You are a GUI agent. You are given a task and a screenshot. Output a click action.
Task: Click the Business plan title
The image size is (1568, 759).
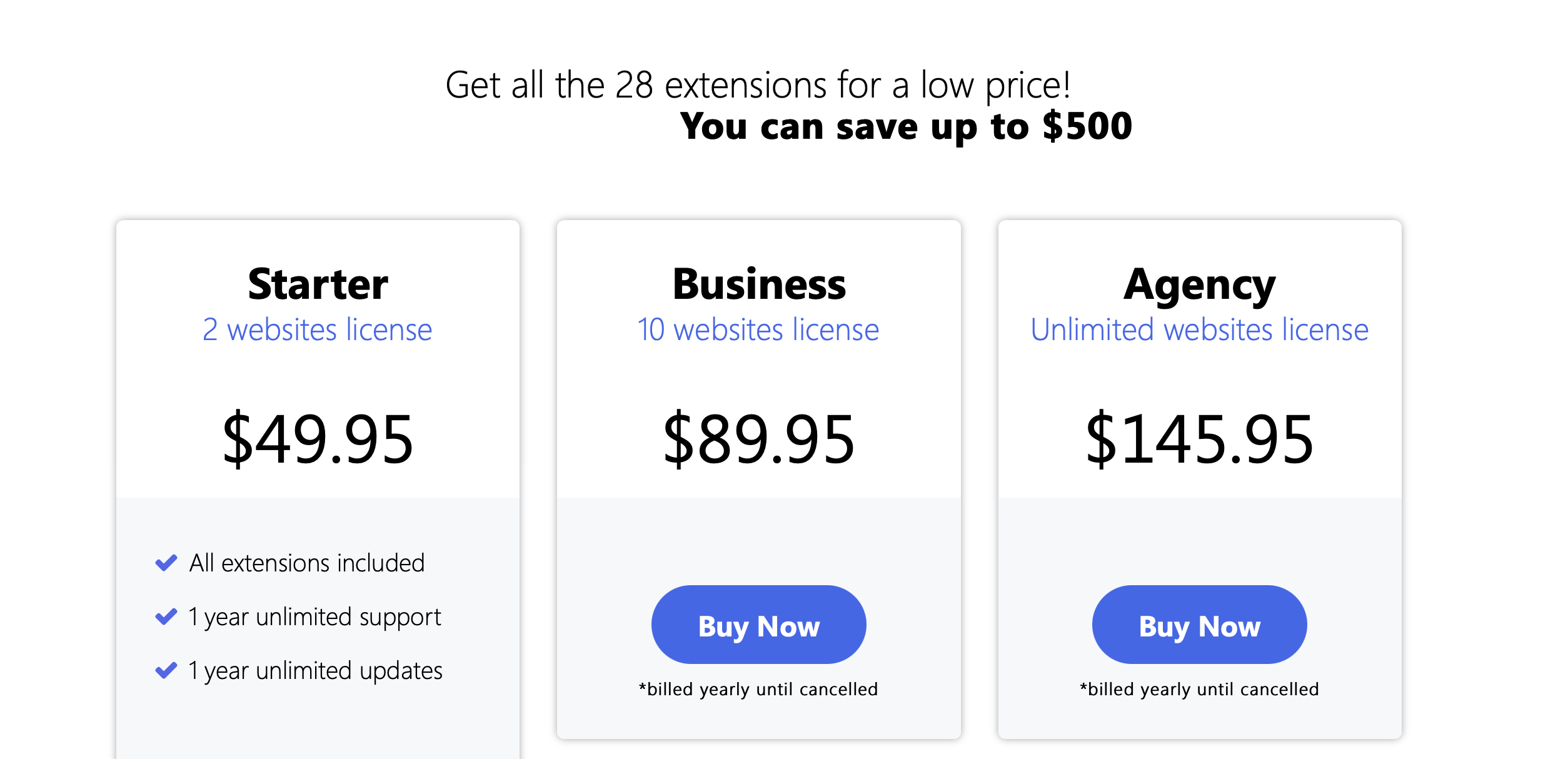(x=758, y=284)
